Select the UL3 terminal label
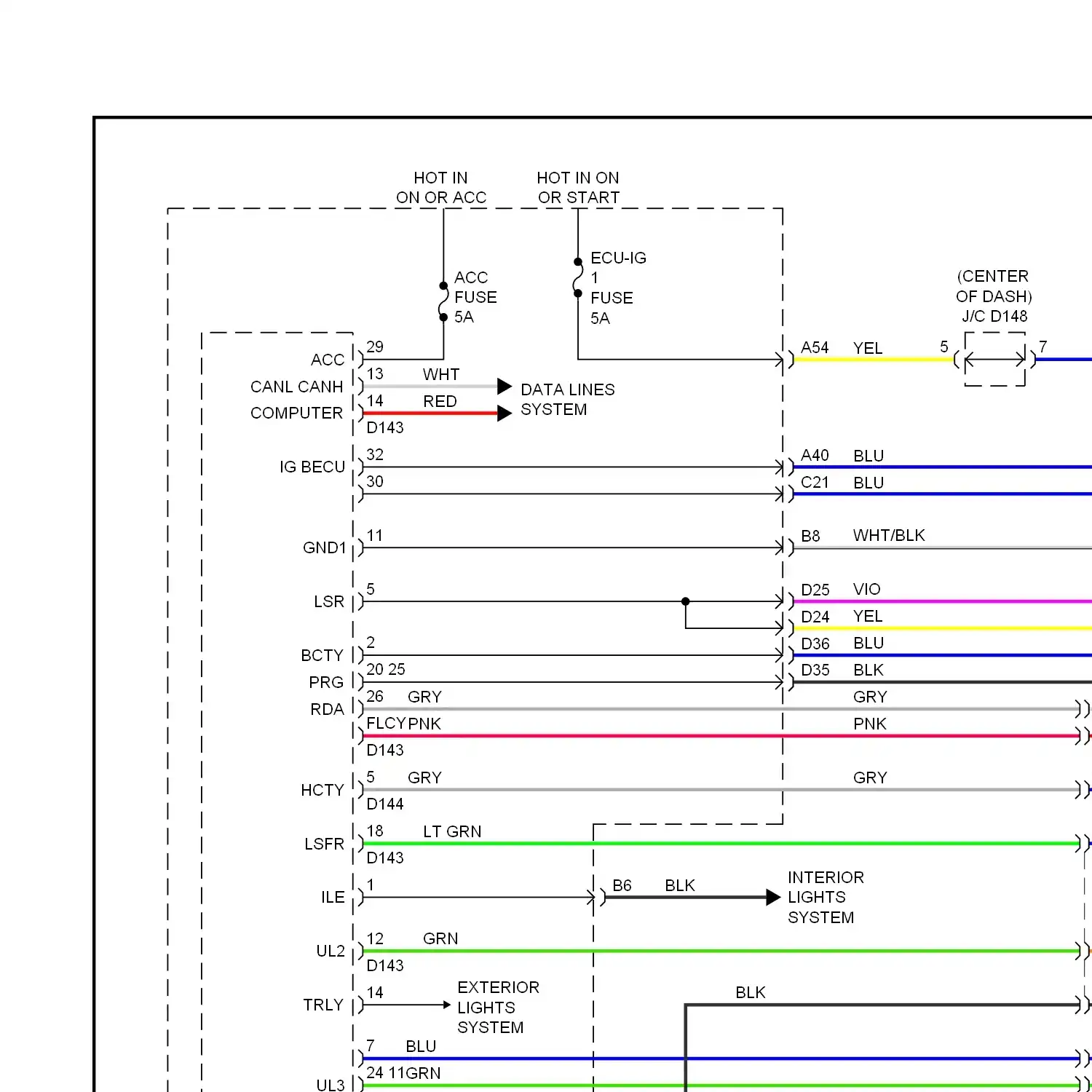The height and width of the screenshot is (1092, 1092). pos(331,1085)
